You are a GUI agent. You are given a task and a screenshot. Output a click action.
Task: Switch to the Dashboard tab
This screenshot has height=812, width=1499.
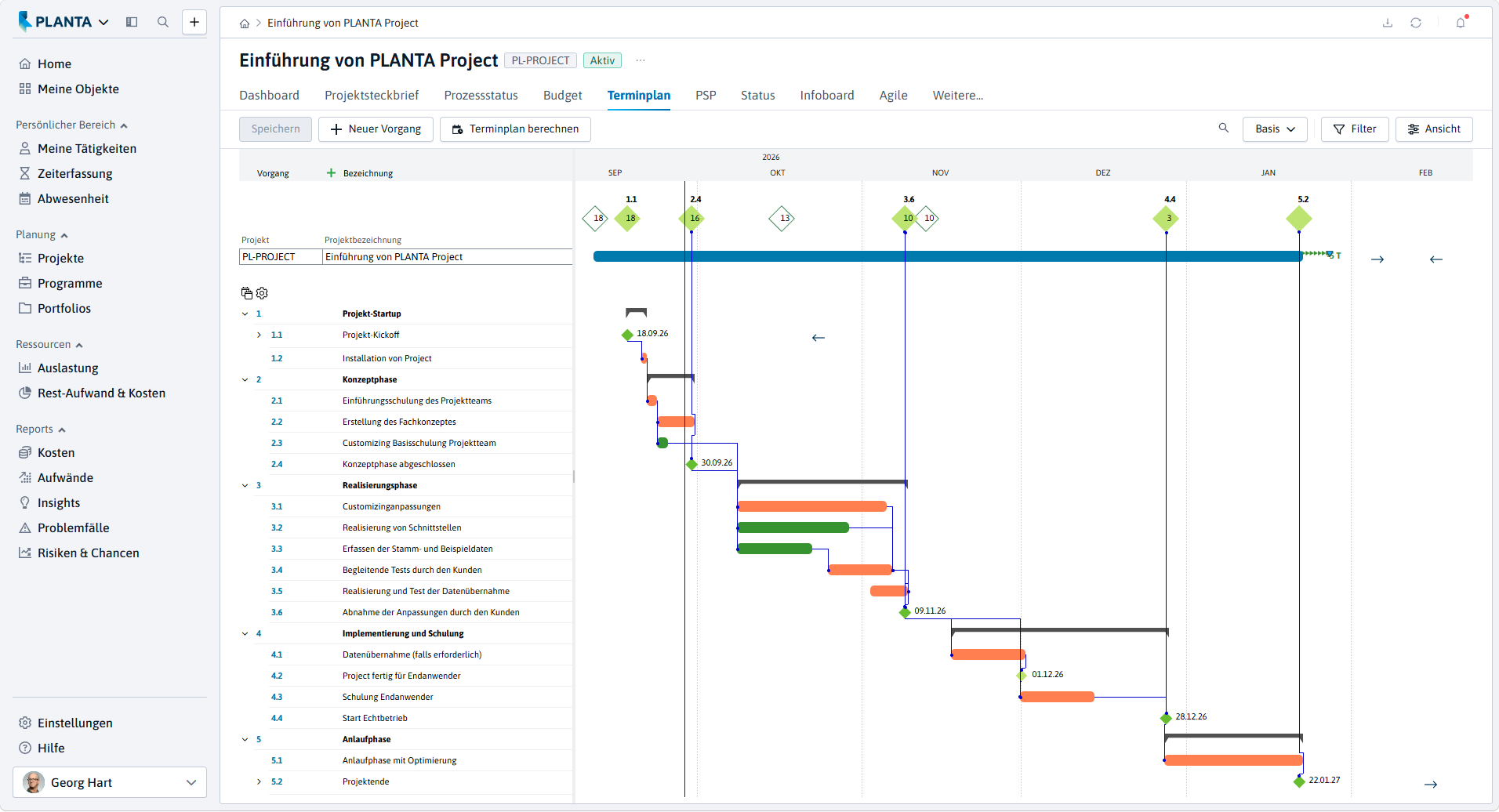coord(269,95)
